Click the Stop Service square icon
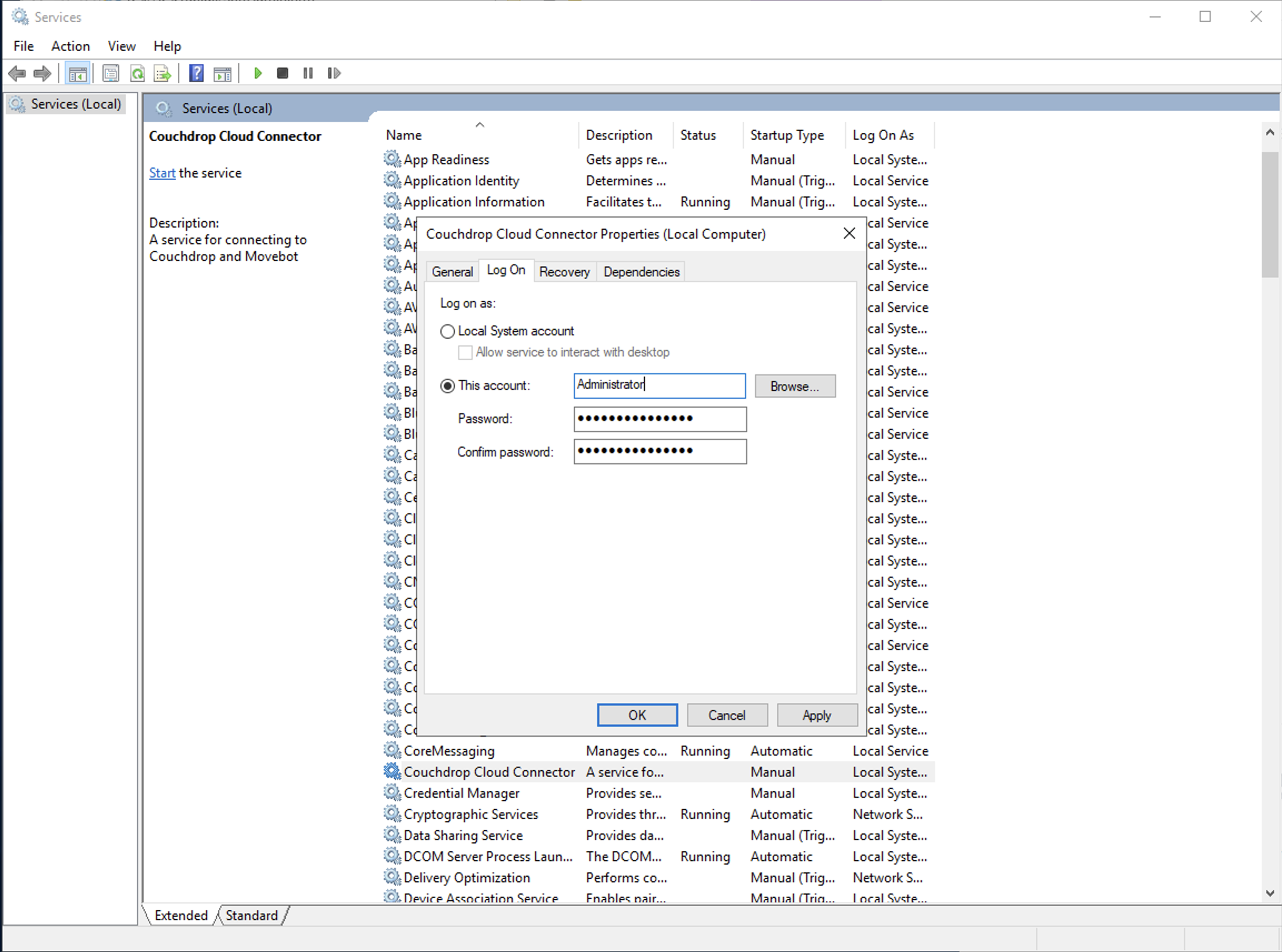This screenshot has width=1282, height=952. click(282, 73)
